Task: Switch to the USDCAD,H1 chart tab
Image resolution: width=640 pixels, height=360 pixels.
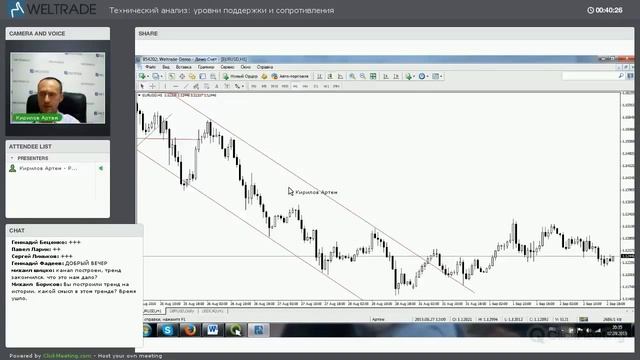Action: 213,311
